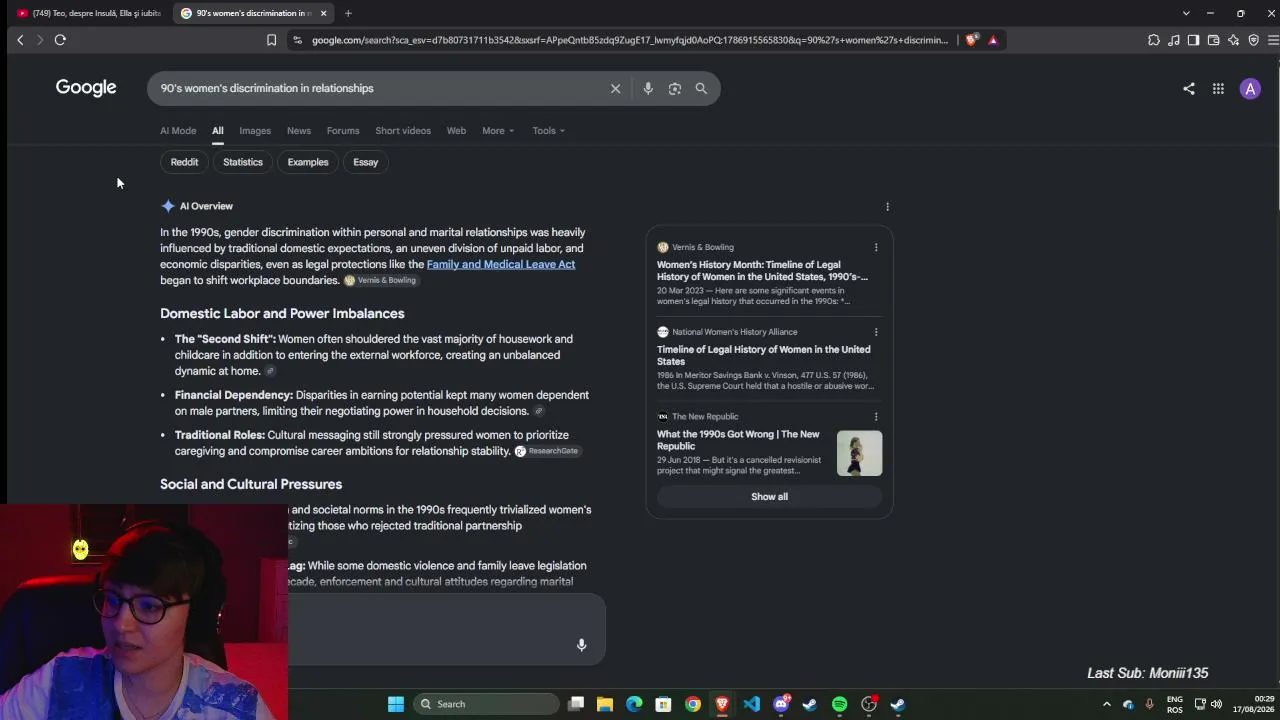Bookmark this page
Viewport: 1280px width, 720px height.
click(x=271, y=40)
